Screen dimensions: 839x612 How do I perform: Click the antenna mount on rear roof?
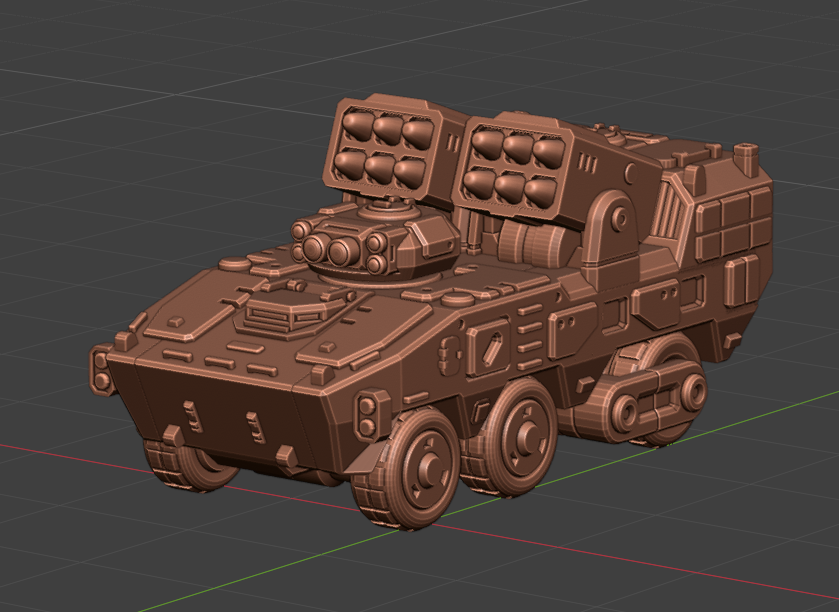click(x=746, y=157)
